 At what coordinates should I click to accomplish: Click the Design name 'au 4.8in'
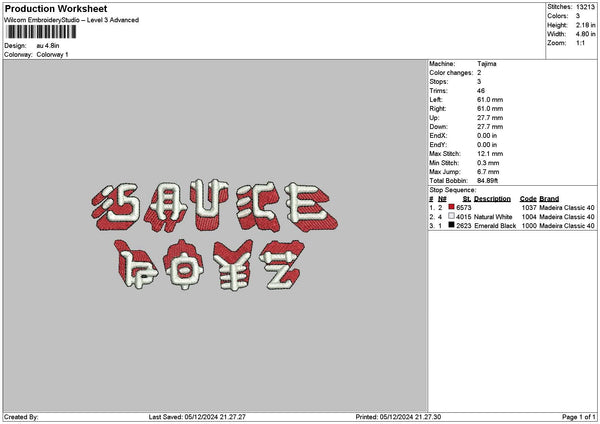(x=48, y=46)
